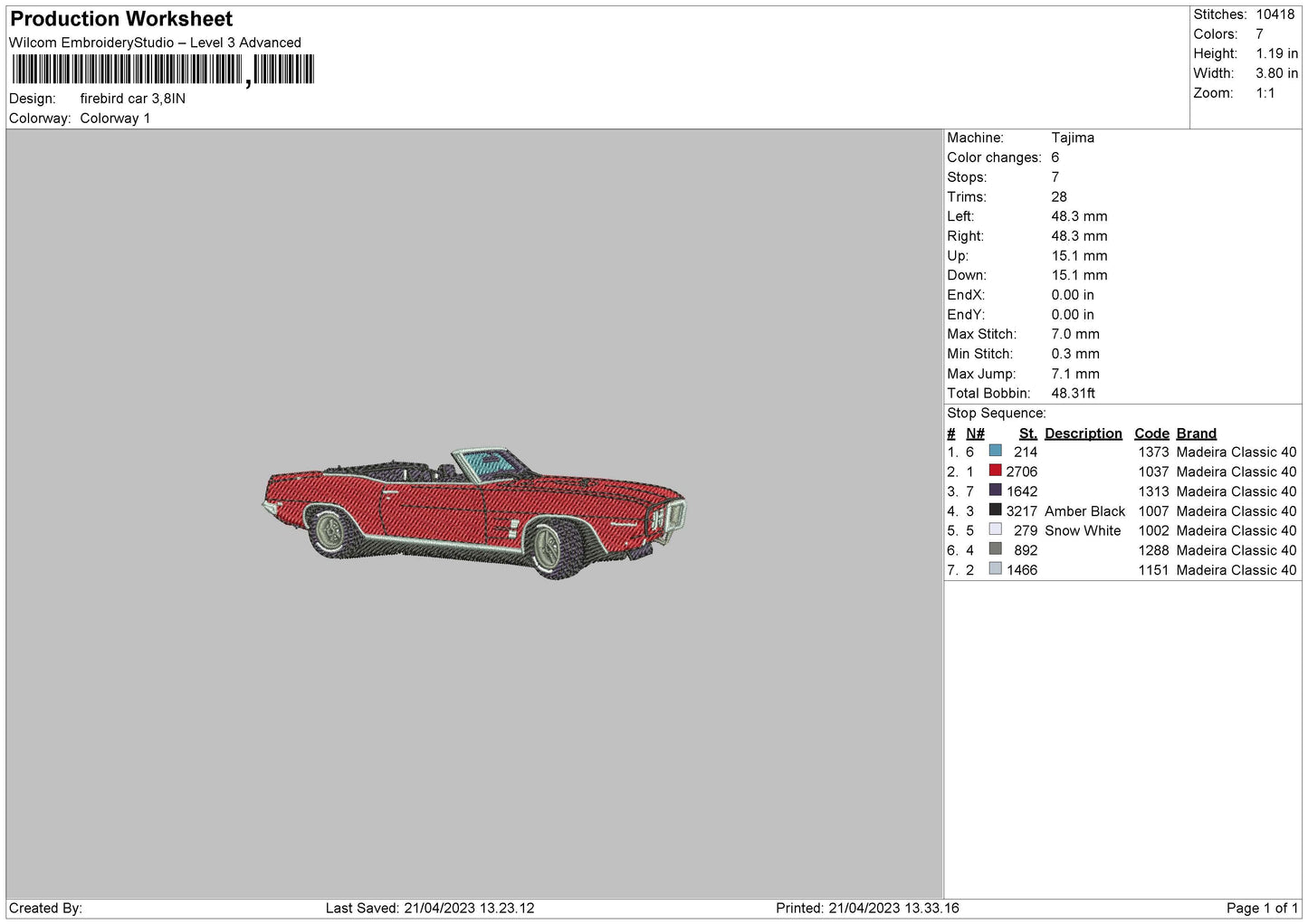Click the blue color swatch for stop 1
Viewport: 1308px width, 924px height.
[996, 451]
